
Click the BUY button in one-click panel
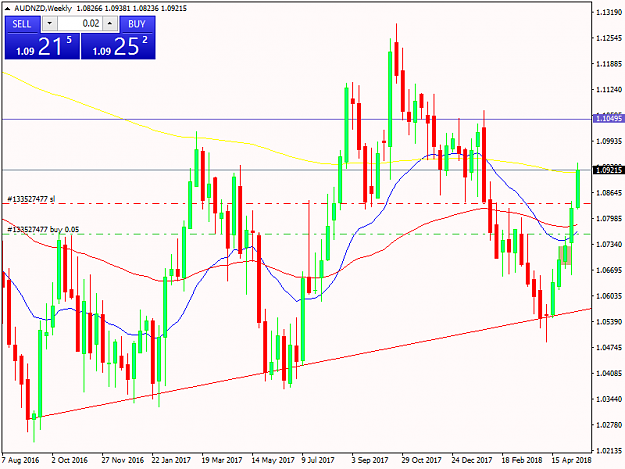[137, 24]
